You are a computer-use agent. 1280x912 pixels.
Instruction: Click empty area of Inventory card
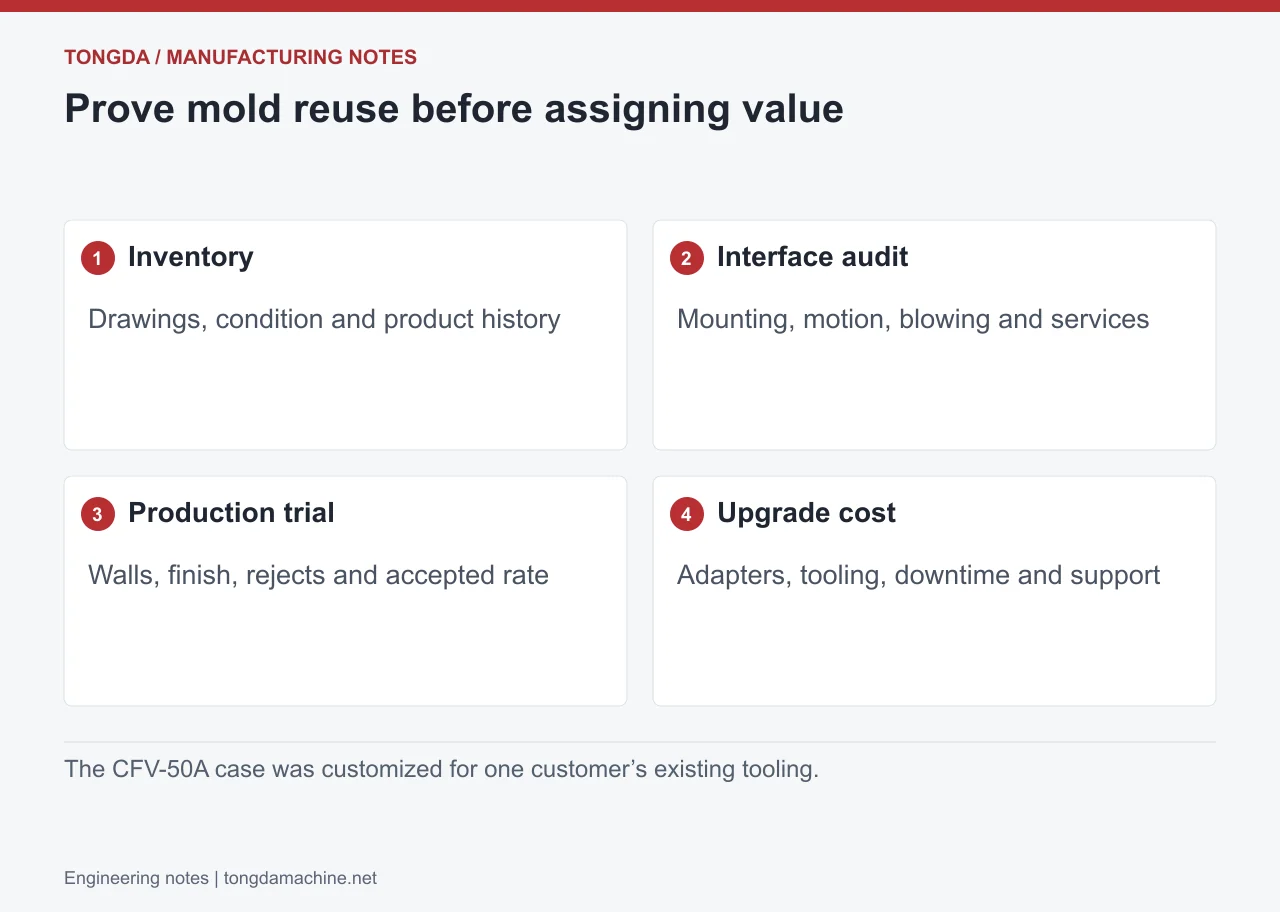(345, 395)
